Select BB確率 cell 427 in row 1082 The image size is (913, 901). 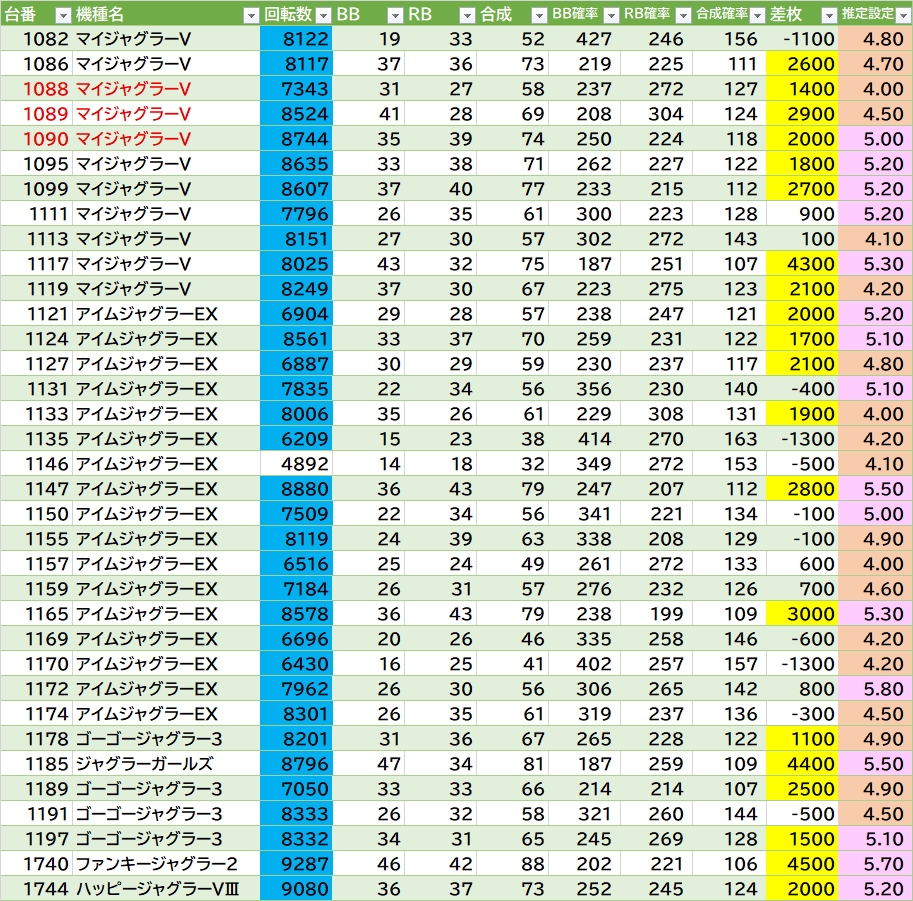(584, 39)
